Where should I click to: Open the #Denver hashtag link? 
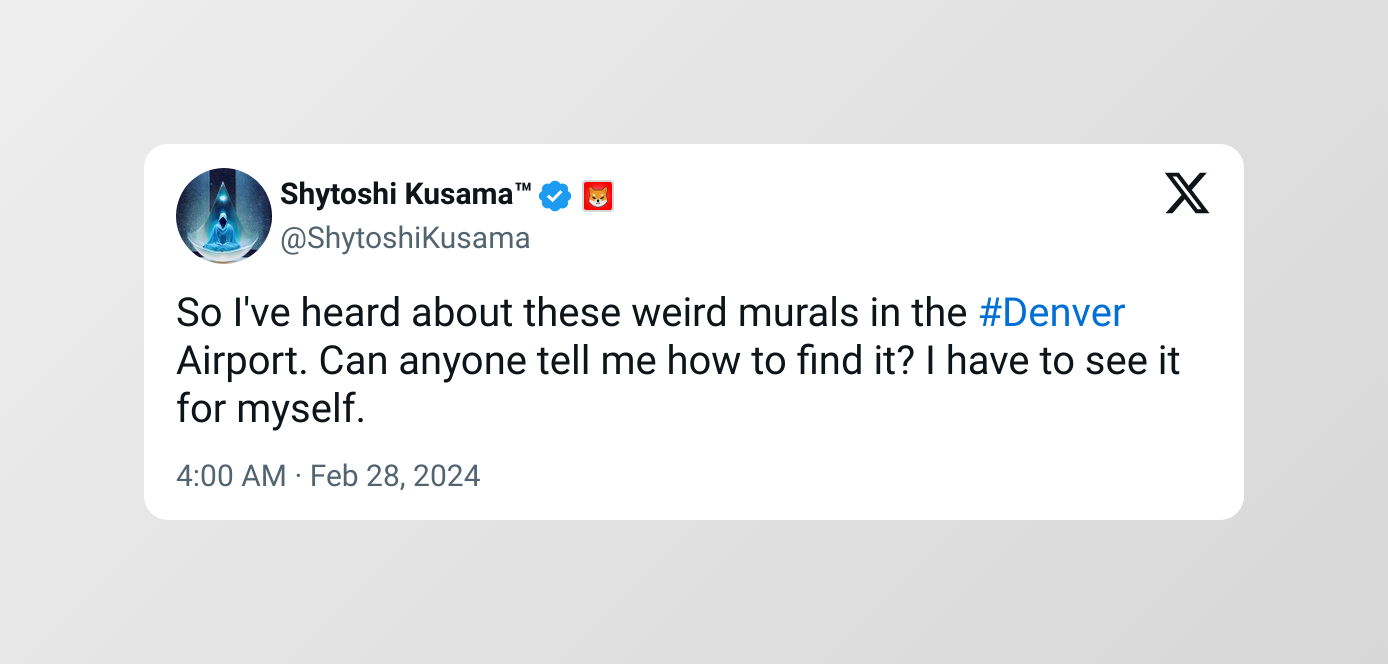[x=1051, y=313]
